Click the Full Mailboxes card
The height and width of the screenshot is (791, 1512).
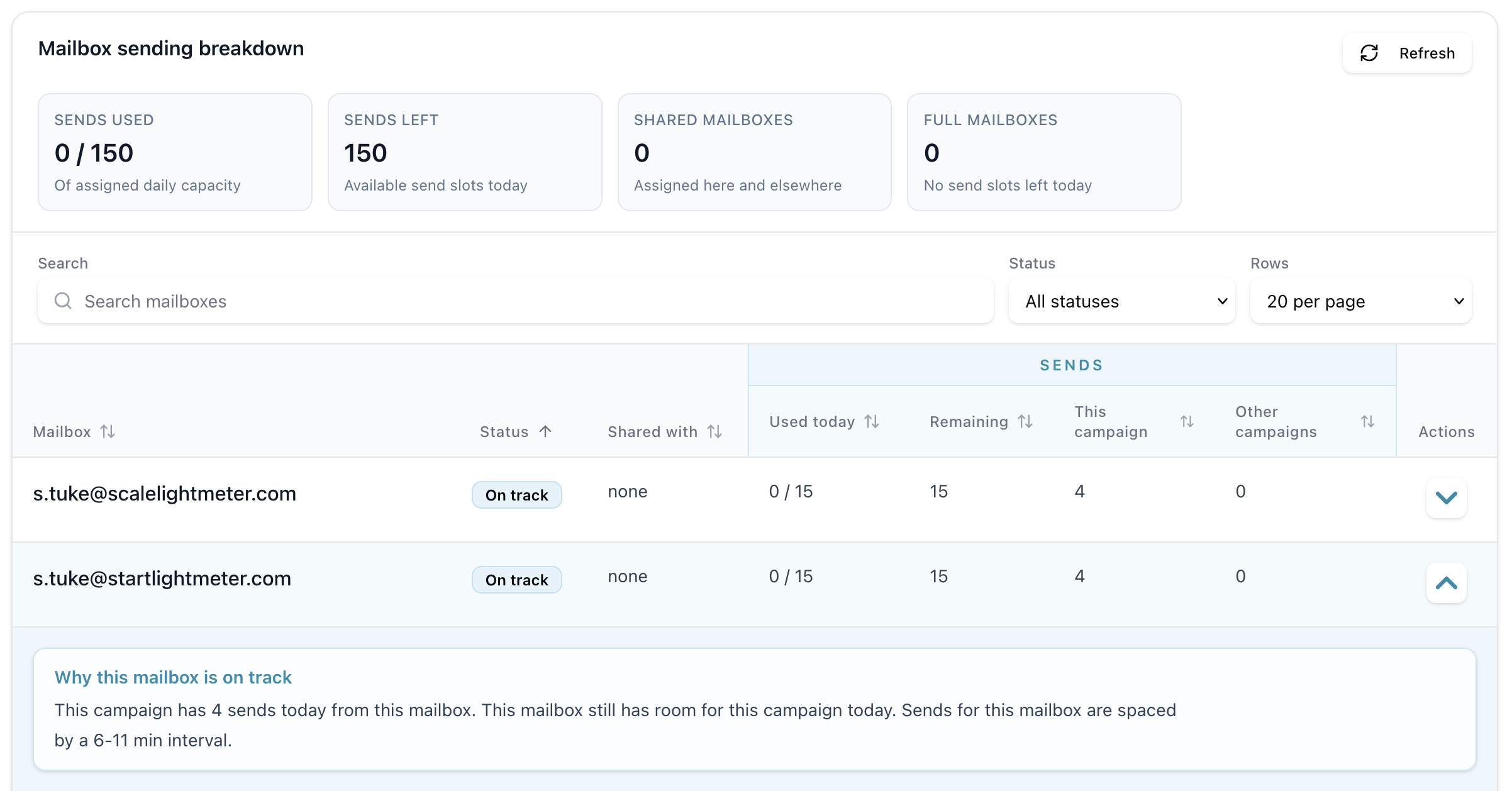[x=1044, y=152]
